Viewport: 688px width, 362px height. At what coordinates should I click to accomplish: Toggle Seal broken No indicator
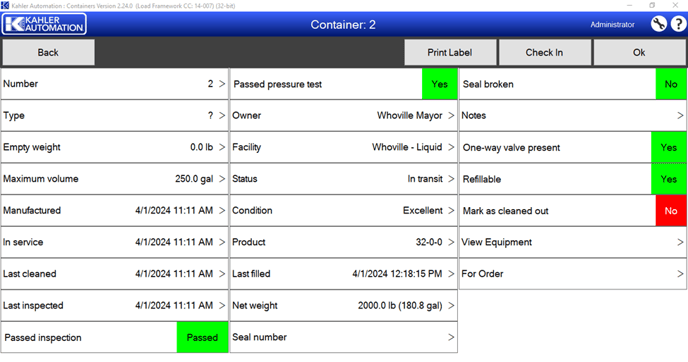pos(671,84)
